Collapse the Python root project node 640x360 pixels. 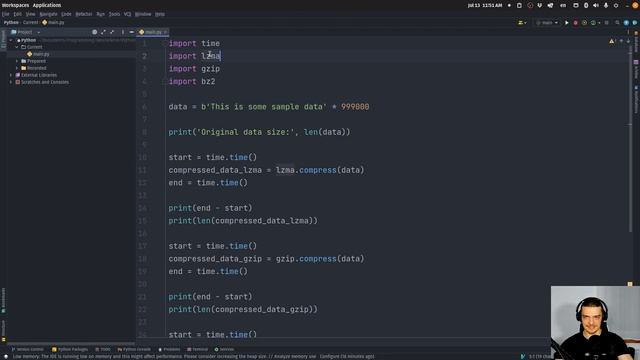pos(11,40)
